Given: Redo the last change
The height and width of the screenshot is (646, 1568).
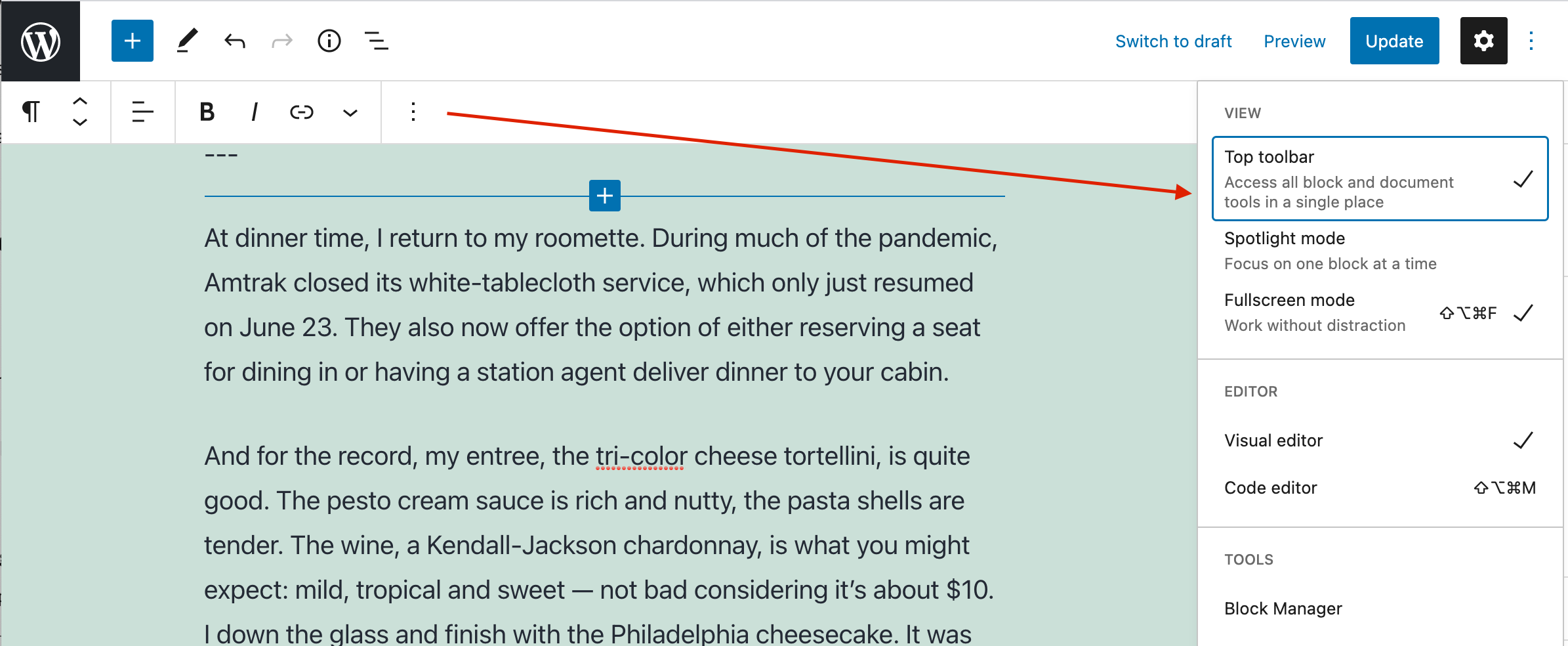Looking at the screenshot, I should [281, 41].
